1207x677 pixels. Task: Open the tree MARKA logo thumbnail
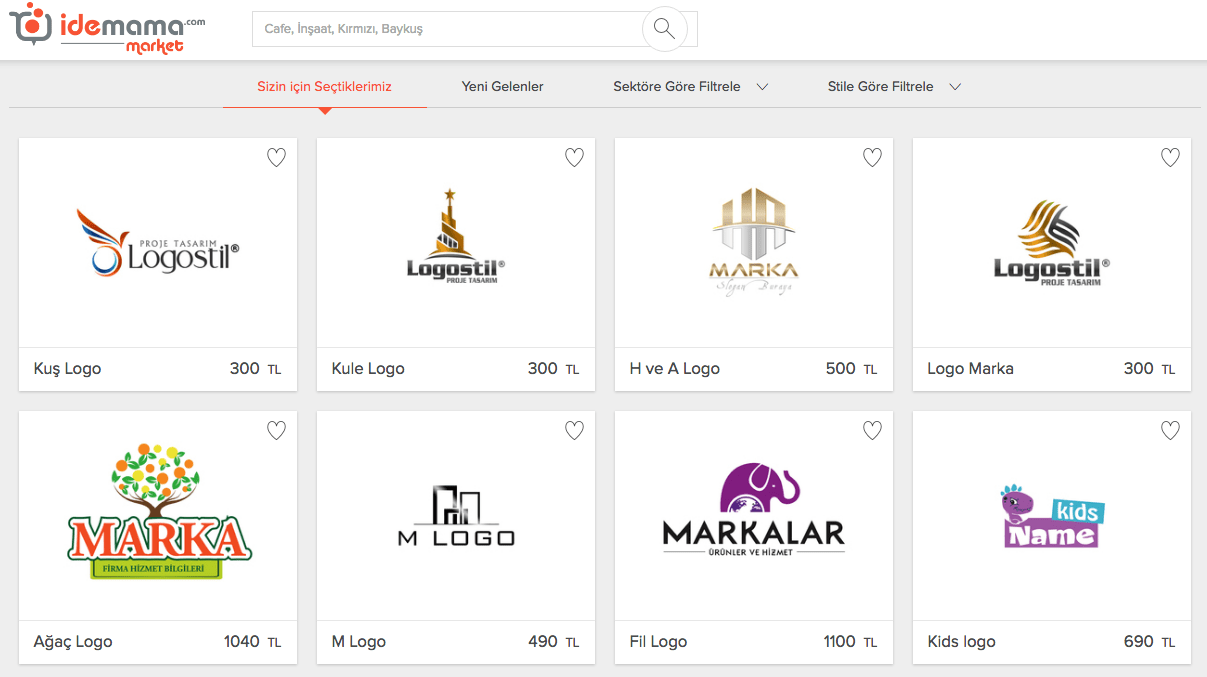point(158,513)
